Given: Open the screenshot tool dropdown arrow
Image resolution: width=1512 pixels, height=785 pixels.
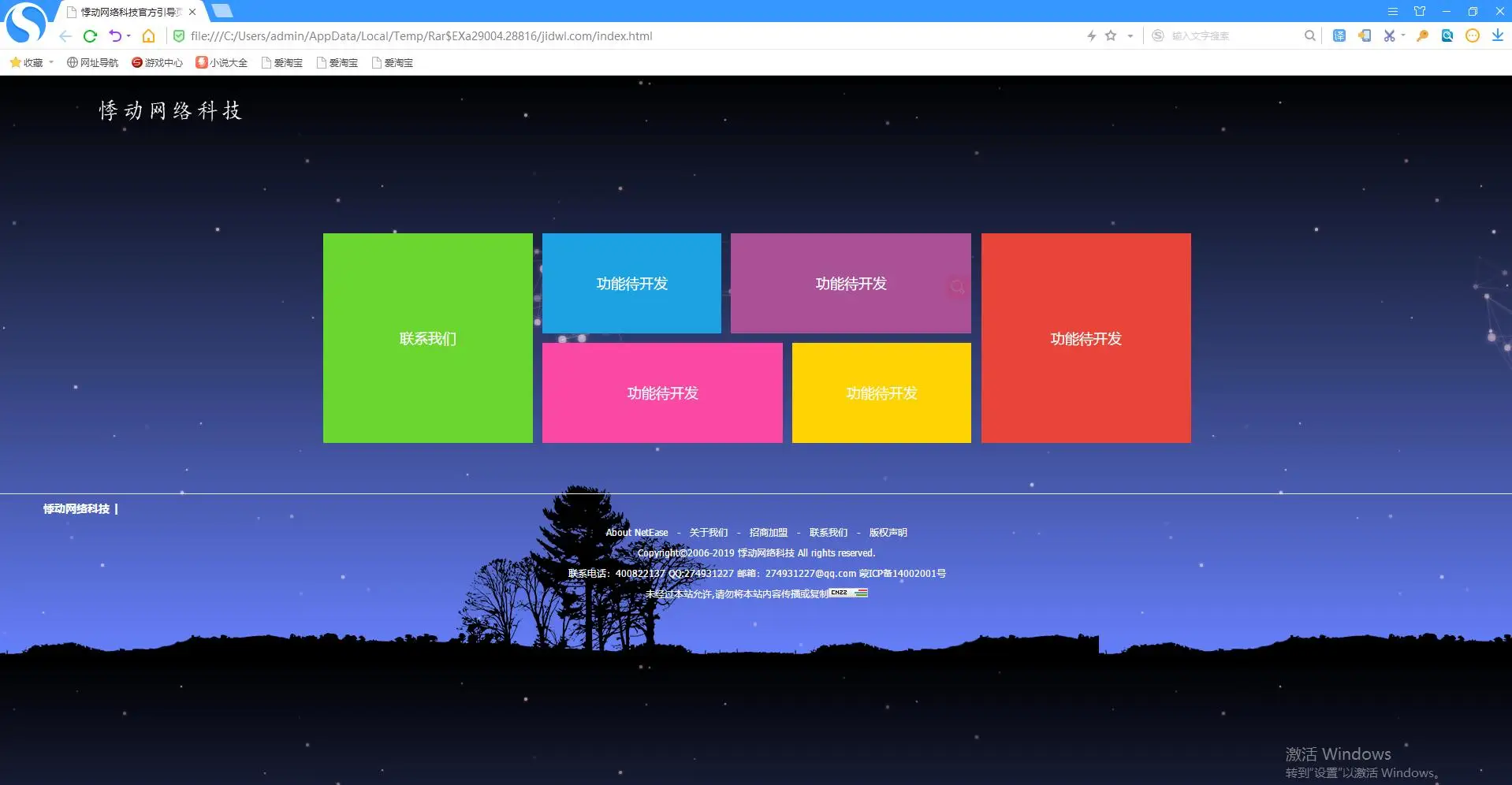Looking at the screenshot, I should pyautogui.click(x=1403, y=35).
